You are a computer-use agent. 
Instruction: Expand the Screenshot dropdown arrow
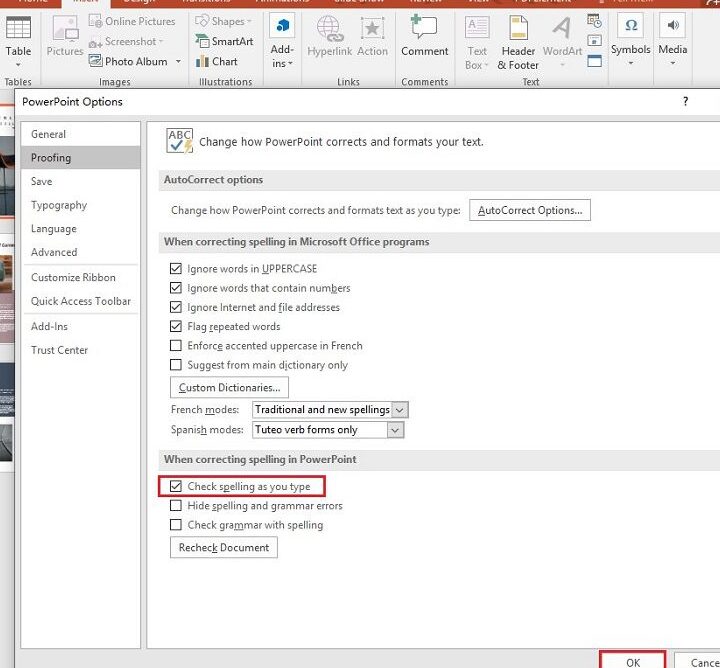[x=161, y=41]
